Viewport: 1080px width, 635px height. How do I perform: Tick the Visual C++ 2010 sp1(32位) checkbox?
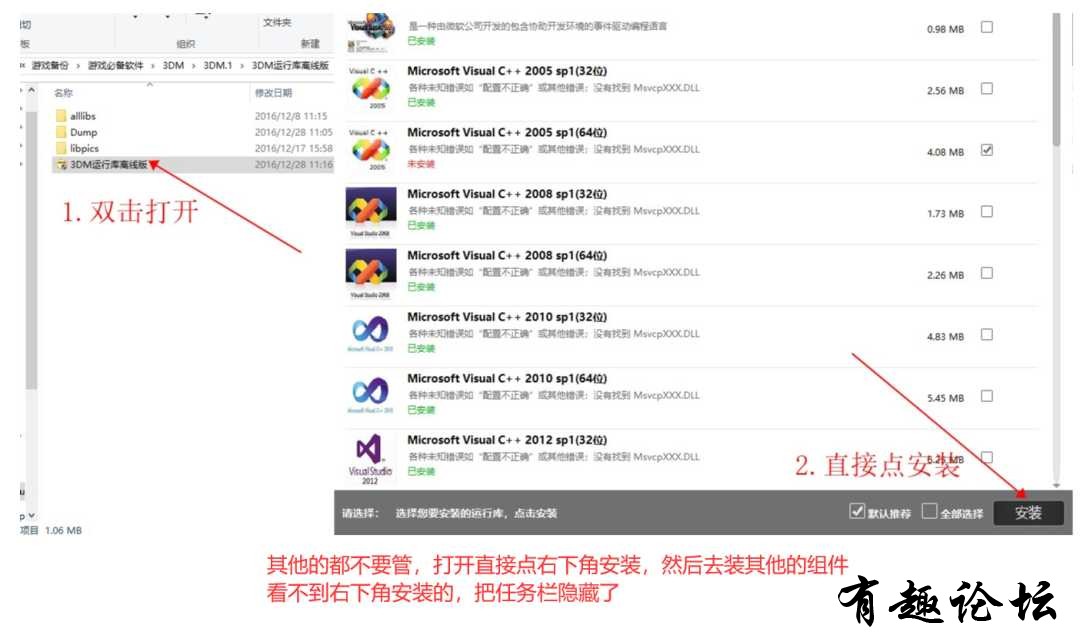tap(987, 335)
